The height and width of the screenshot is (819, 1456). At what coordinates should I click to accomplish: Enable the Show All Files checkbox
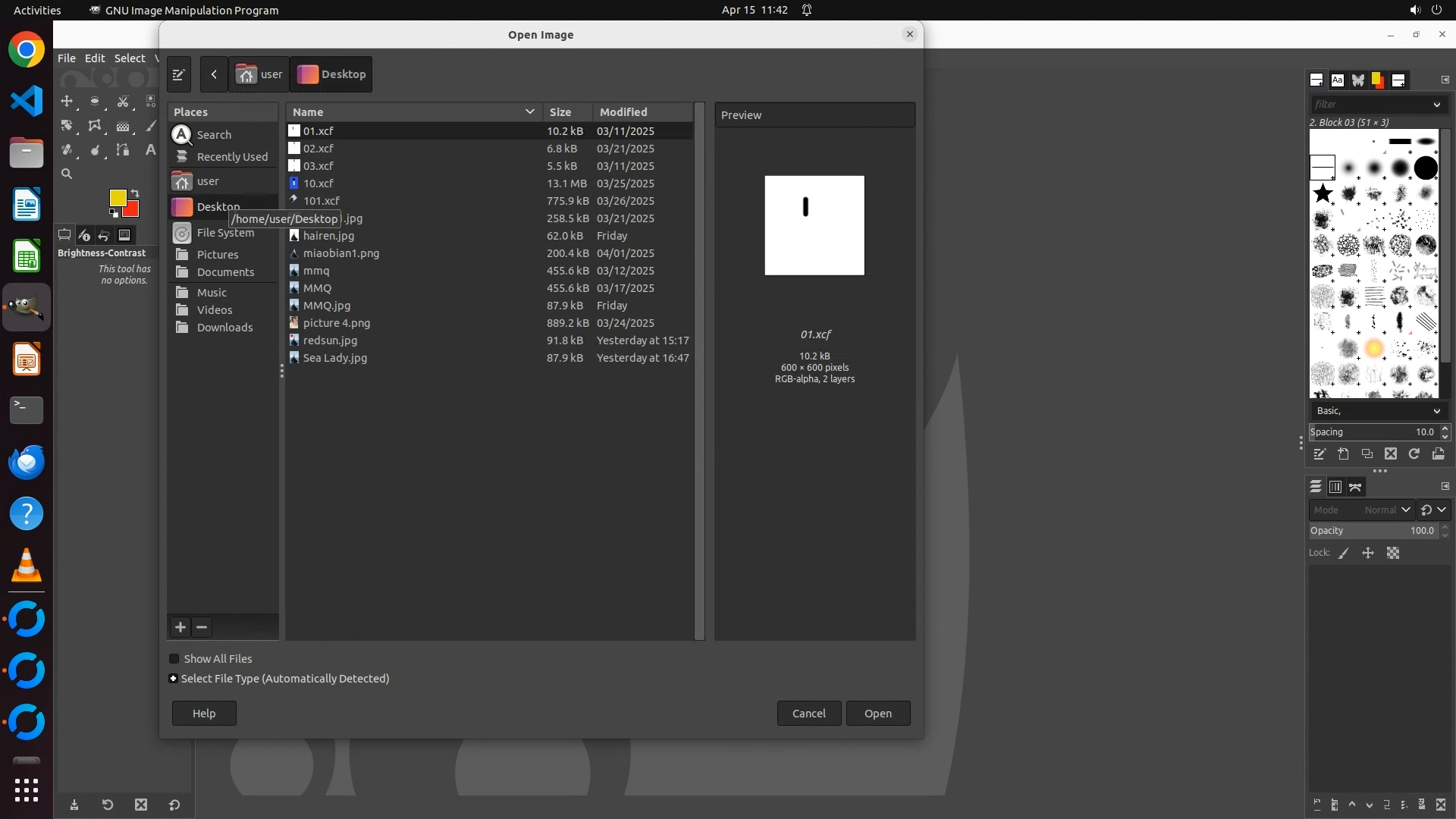point(174,659)
